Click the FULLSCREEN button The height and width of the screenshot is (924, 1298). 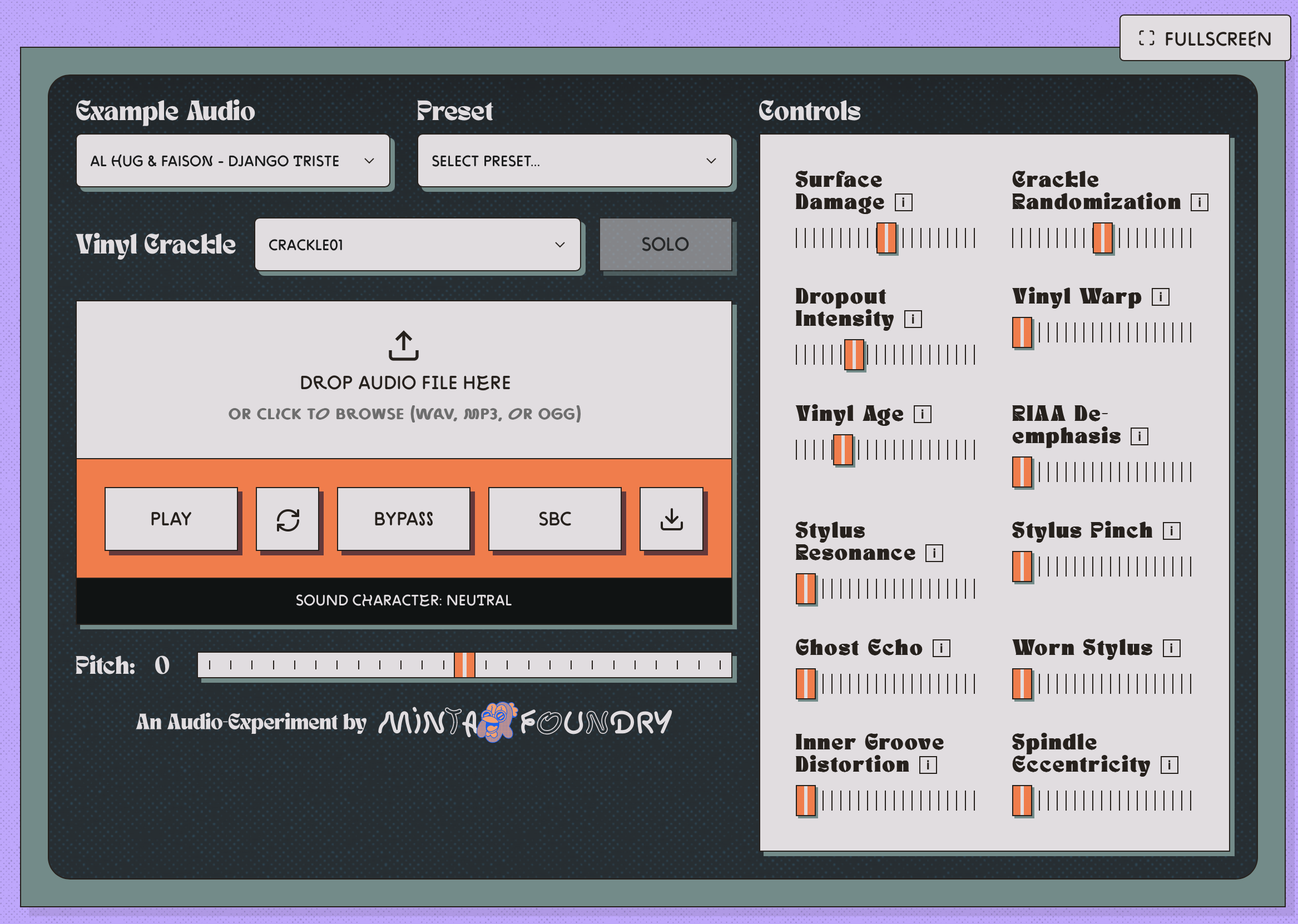click(1205, 38)
